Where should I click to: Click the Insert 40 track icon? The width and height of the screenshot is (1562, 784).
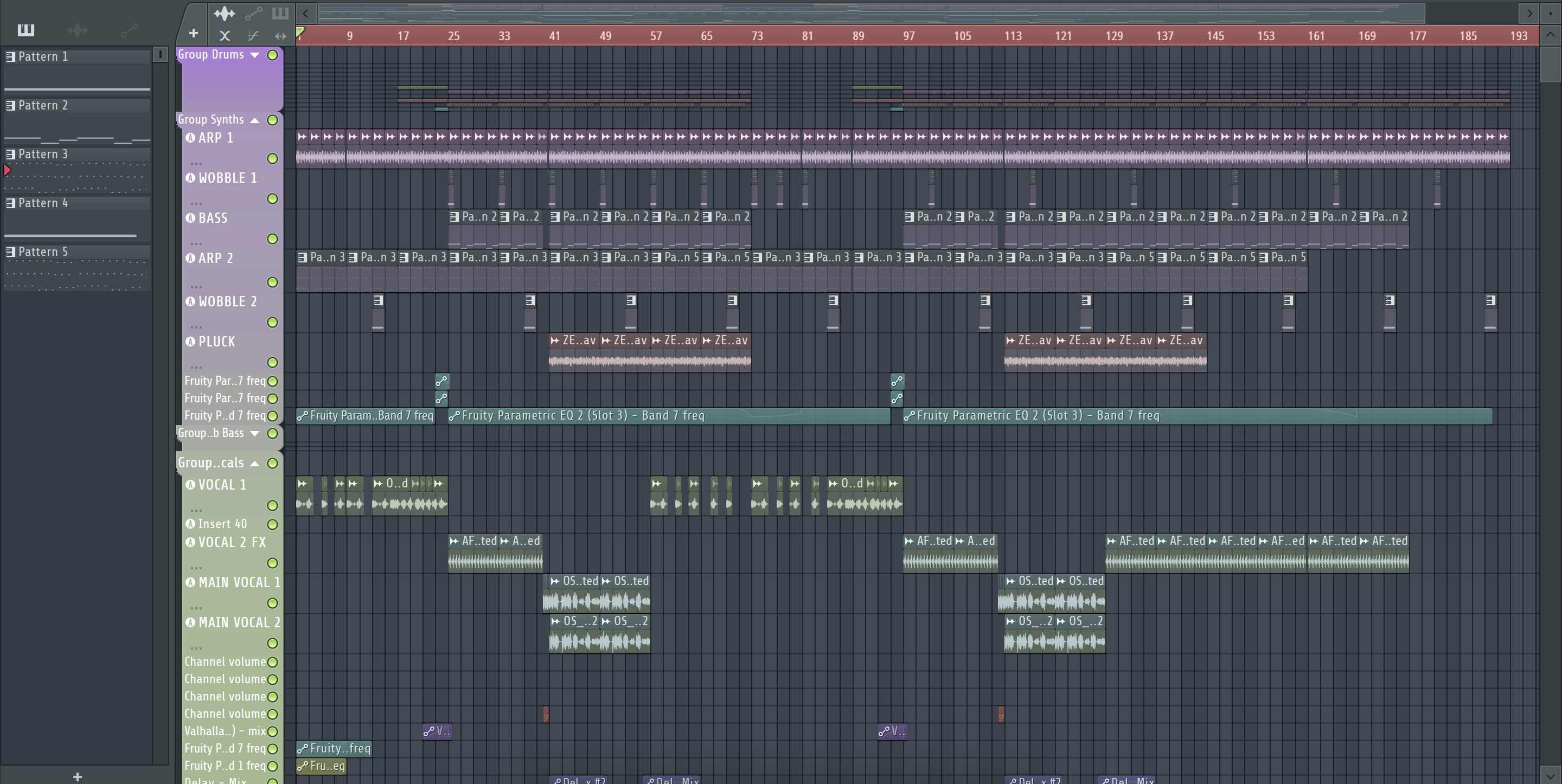tap(190, 524)
